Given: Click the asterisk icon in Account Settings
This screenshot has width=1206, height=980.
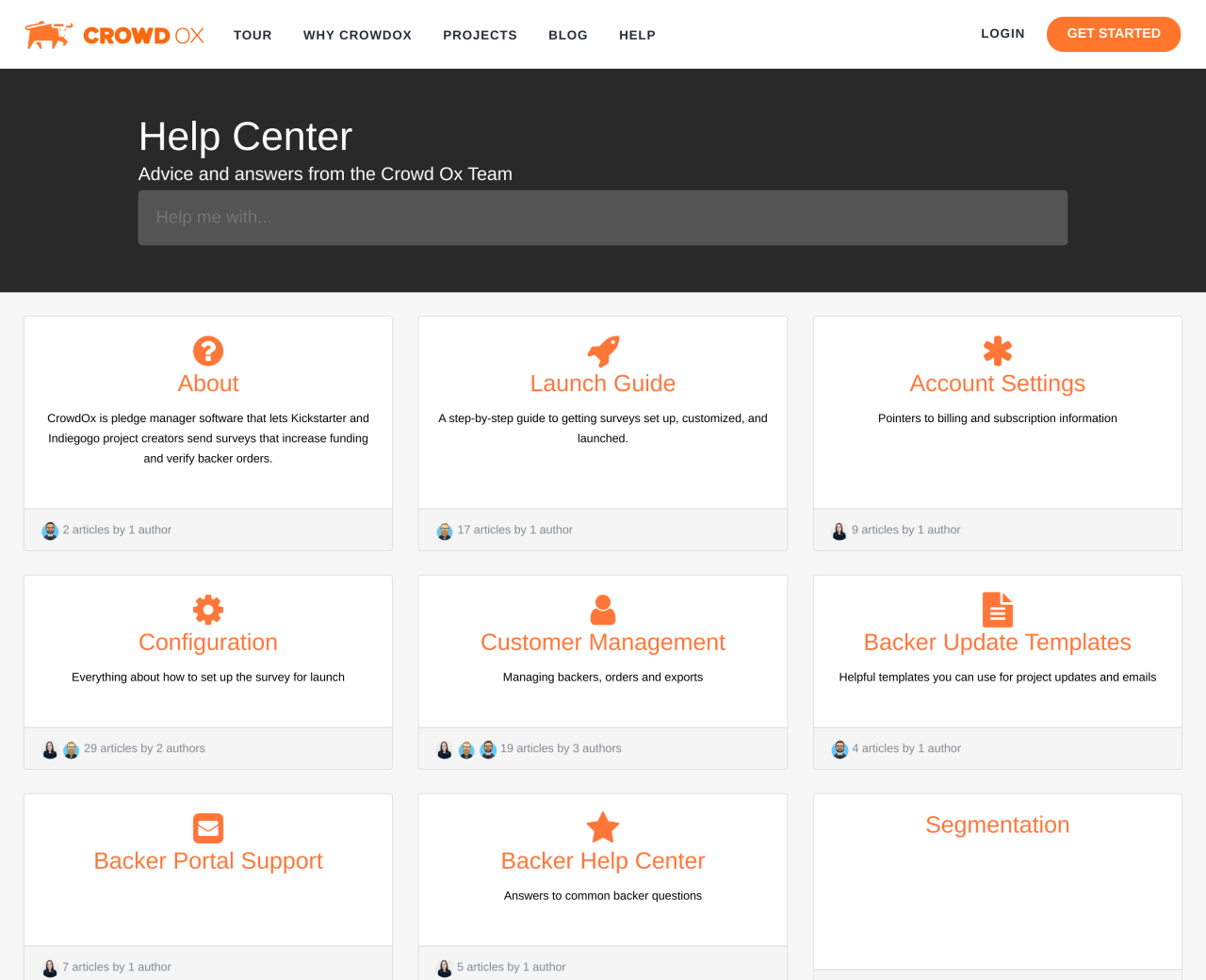Looking at the screenshot, I should point(998,351).
